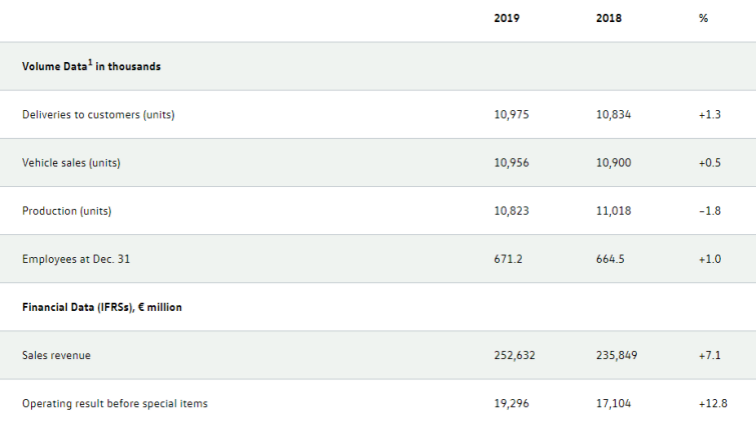
Task: Select the 19,296 operating result value
Action: (x=511, y=403)
